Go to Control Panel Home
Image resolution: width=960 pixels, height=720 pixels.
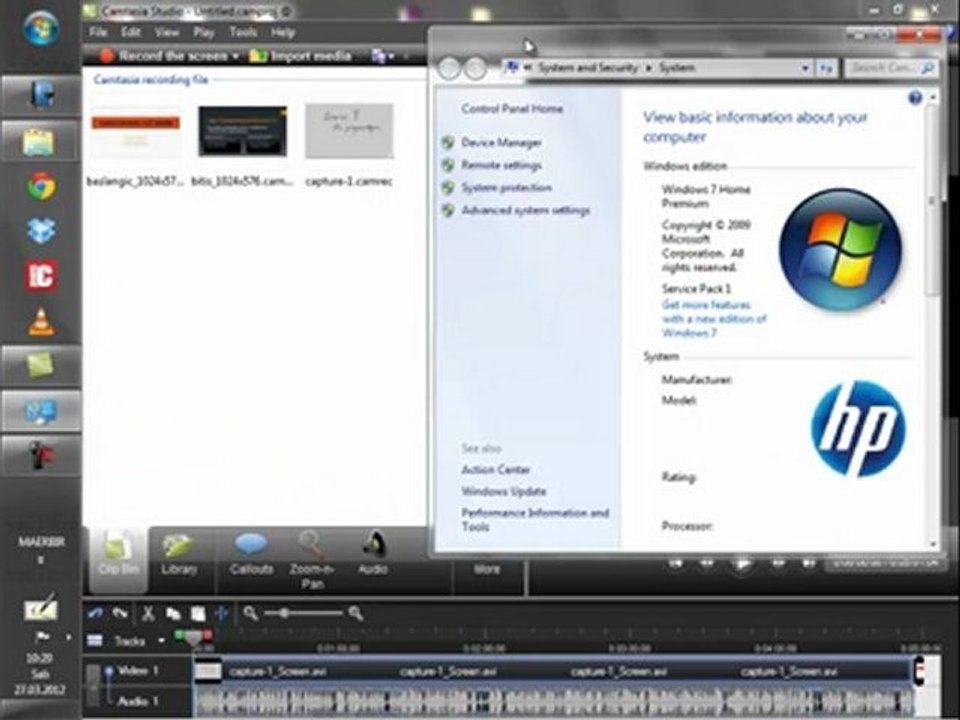coord(512,109)
